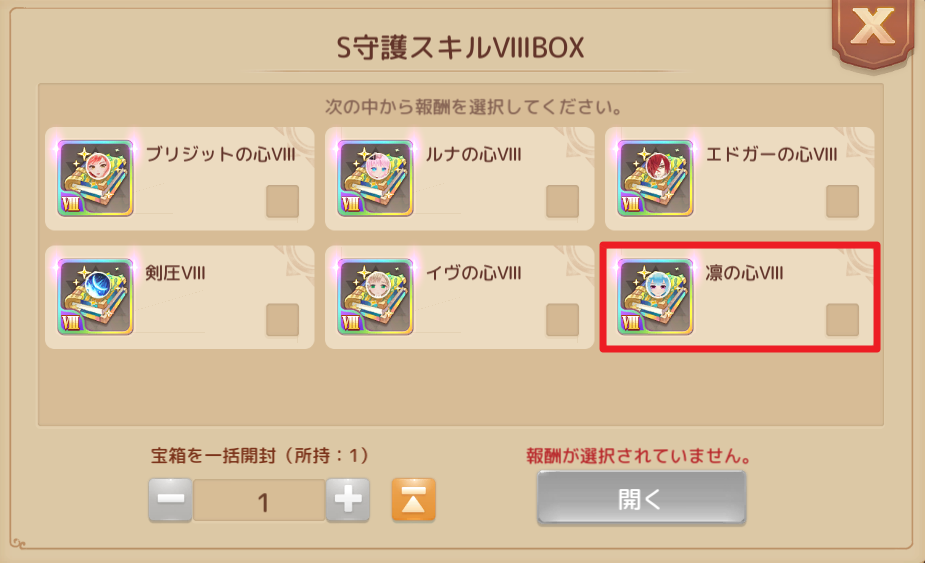The width and height of the screenshot is (925, 563).
Task: Check the ブリジットの心VIII reward checkbox
Action: [283, 202]
